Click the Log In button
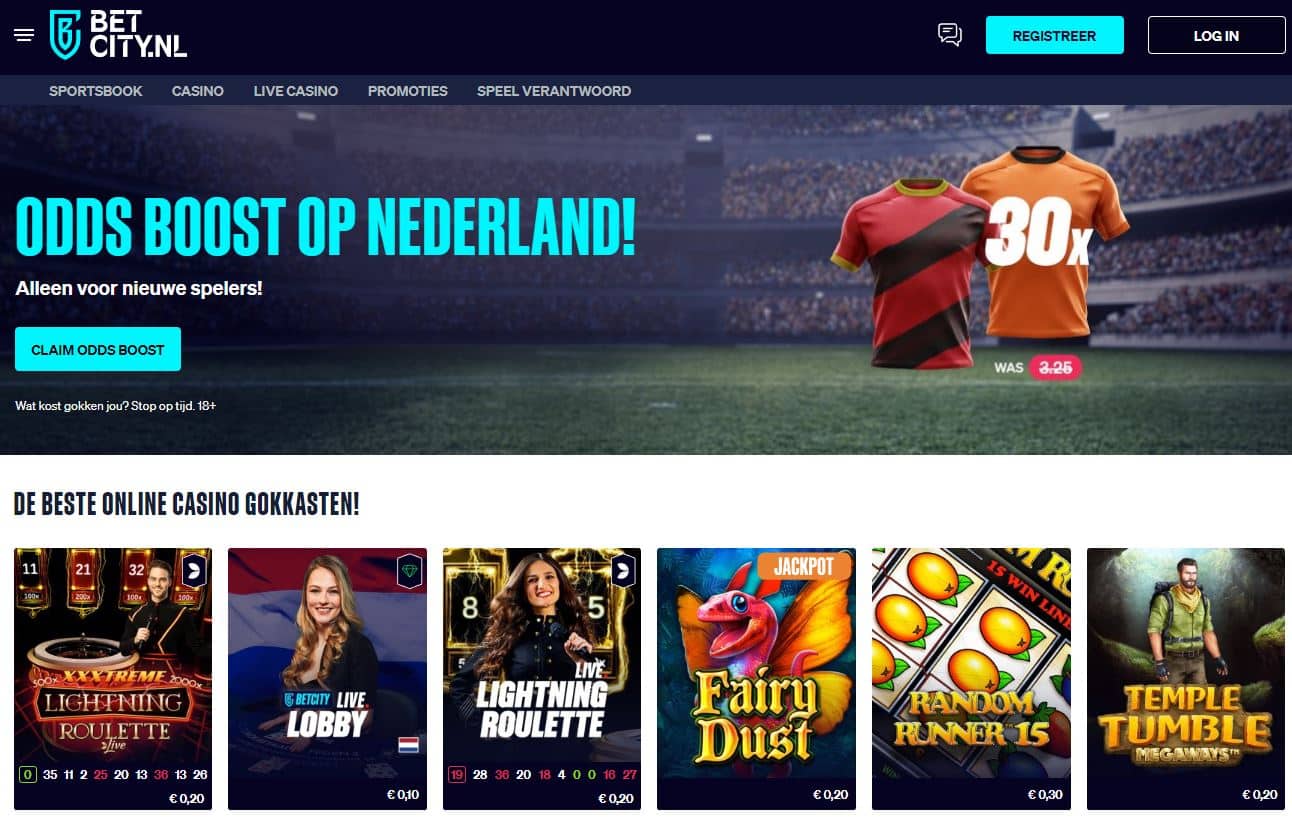1292x818 pixels. point(1216,35)
